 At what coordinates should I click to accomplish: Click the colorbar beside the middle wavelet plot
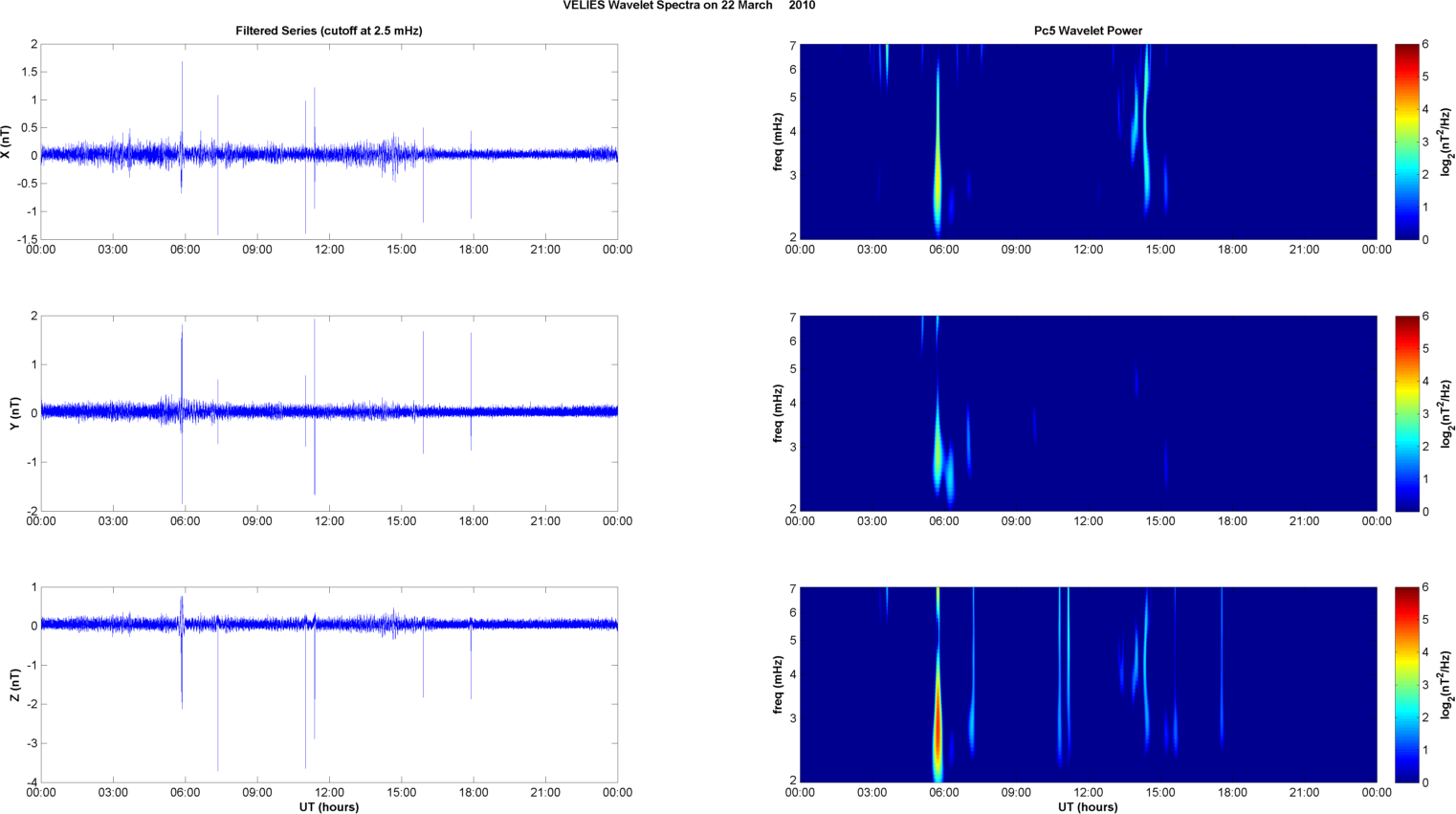[x=1406, y=413]
